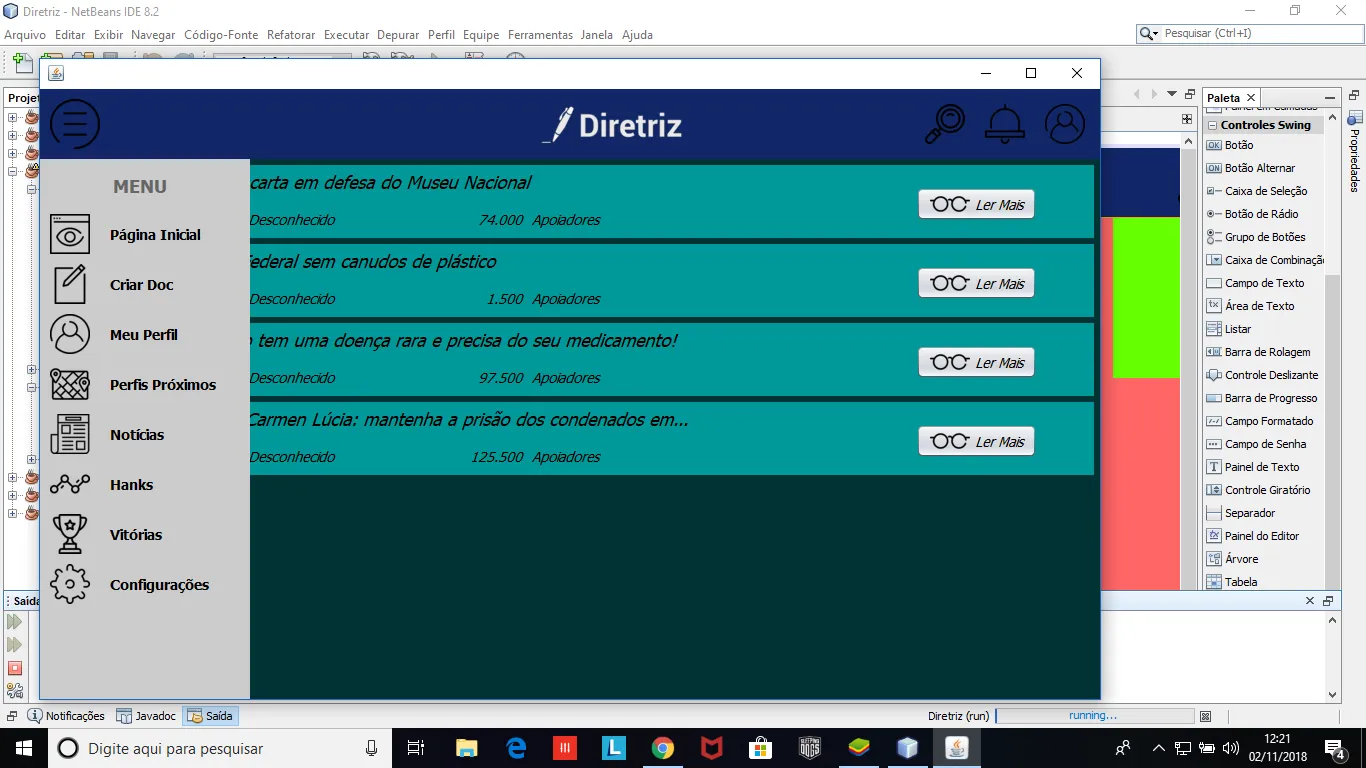Click the running progress bar
Screen dimensions: 1366x768
pyautogui.click(x=1094, y=716)
